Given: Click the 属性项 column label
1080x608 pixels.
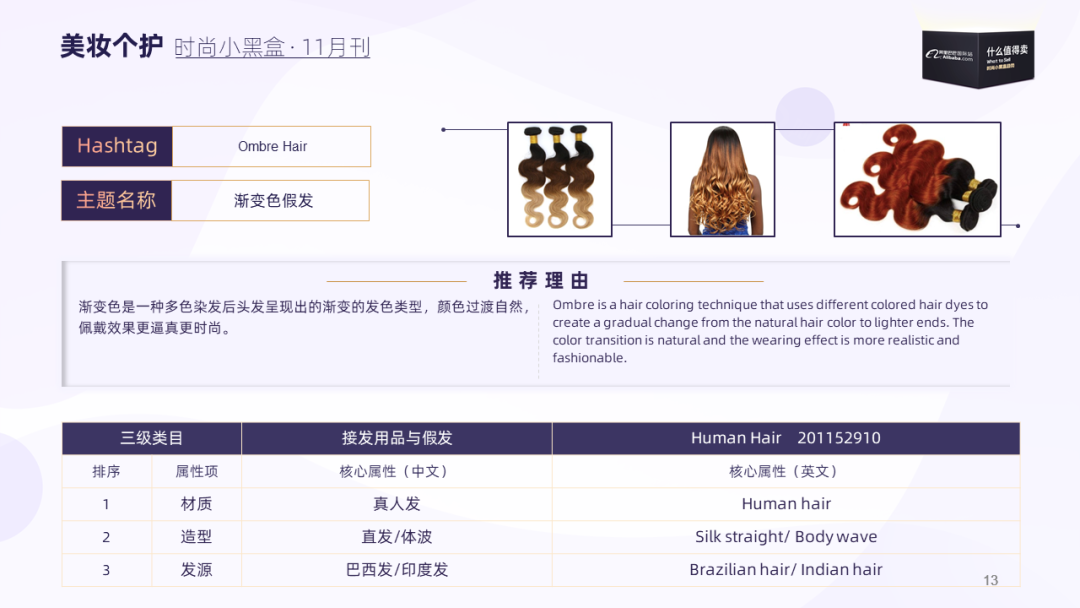Looking at the screenshot, I should pyautogui.click(x=196, y=471).
